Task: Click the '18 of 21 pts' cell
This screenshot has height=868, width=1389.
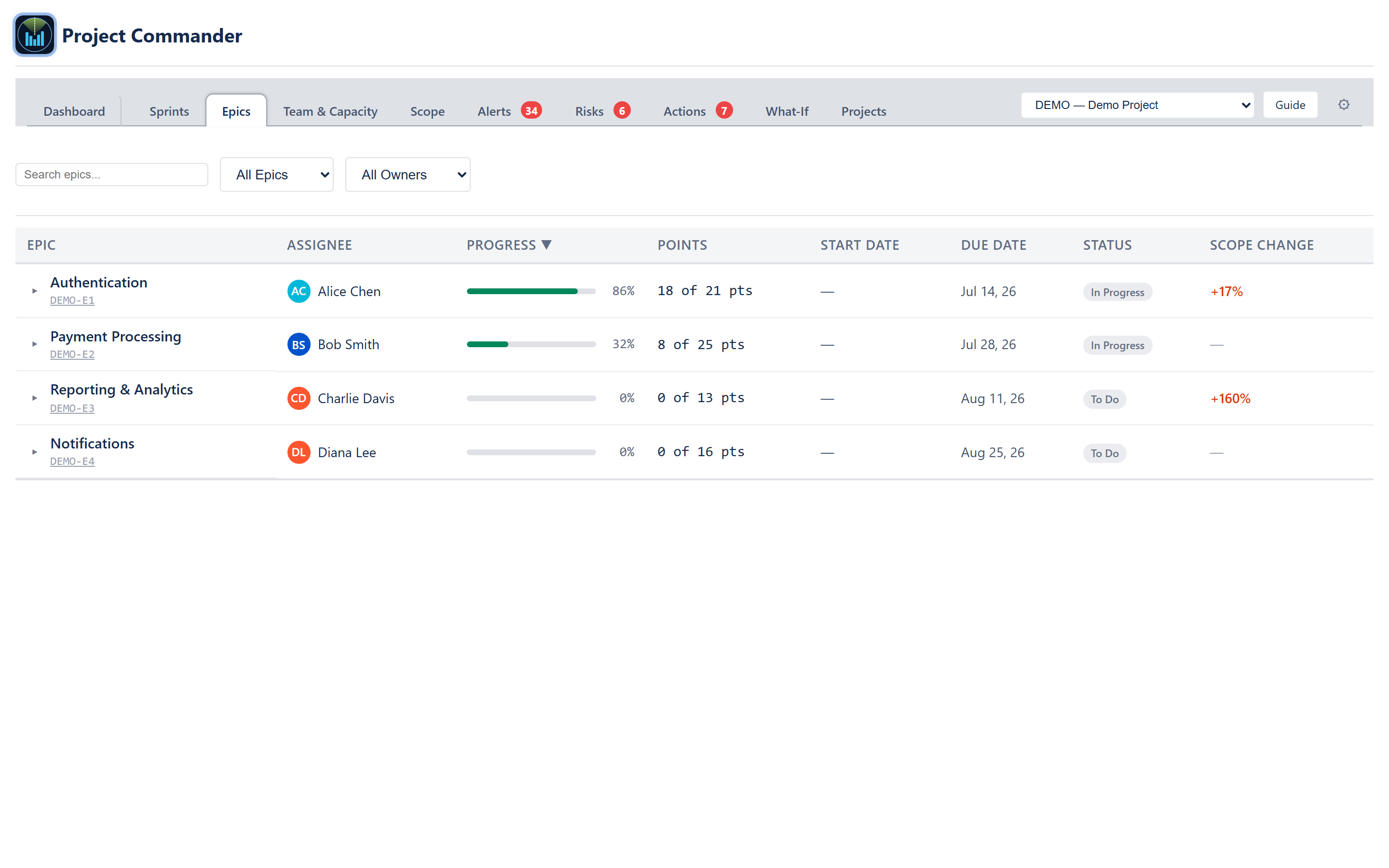Action: pos(704,291)
